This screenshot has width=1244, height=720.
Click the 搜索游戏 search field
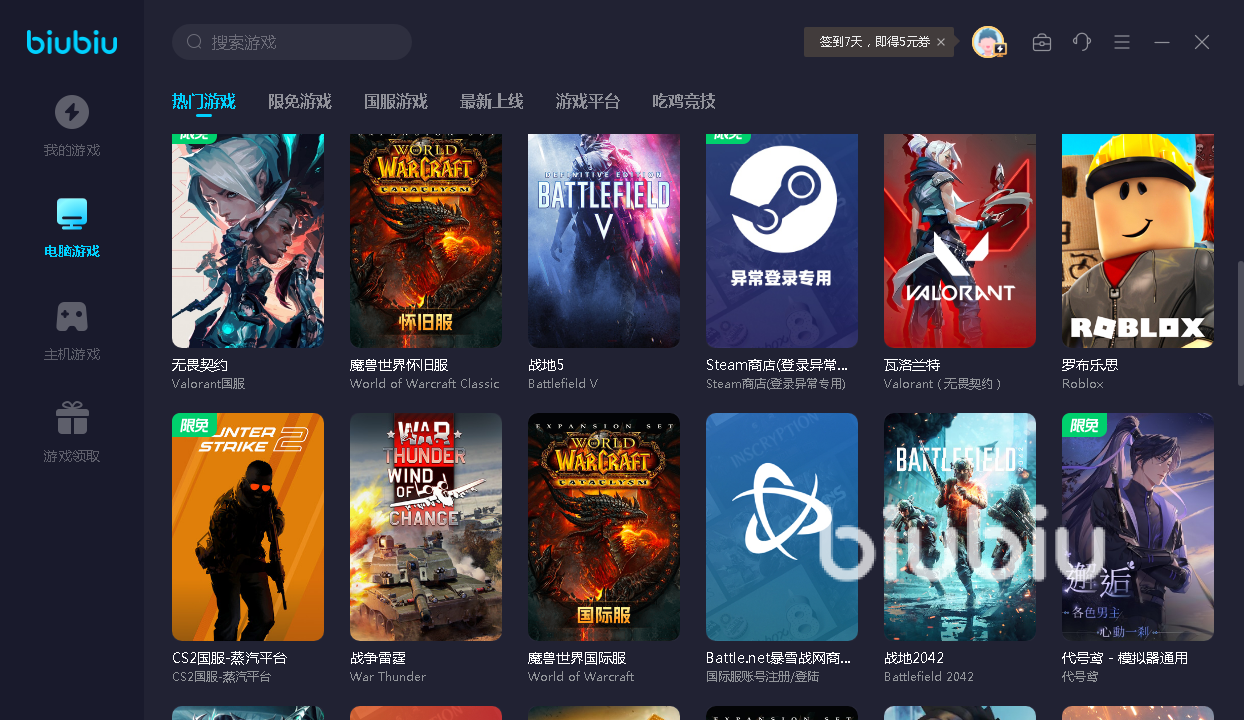coord(300,42)
